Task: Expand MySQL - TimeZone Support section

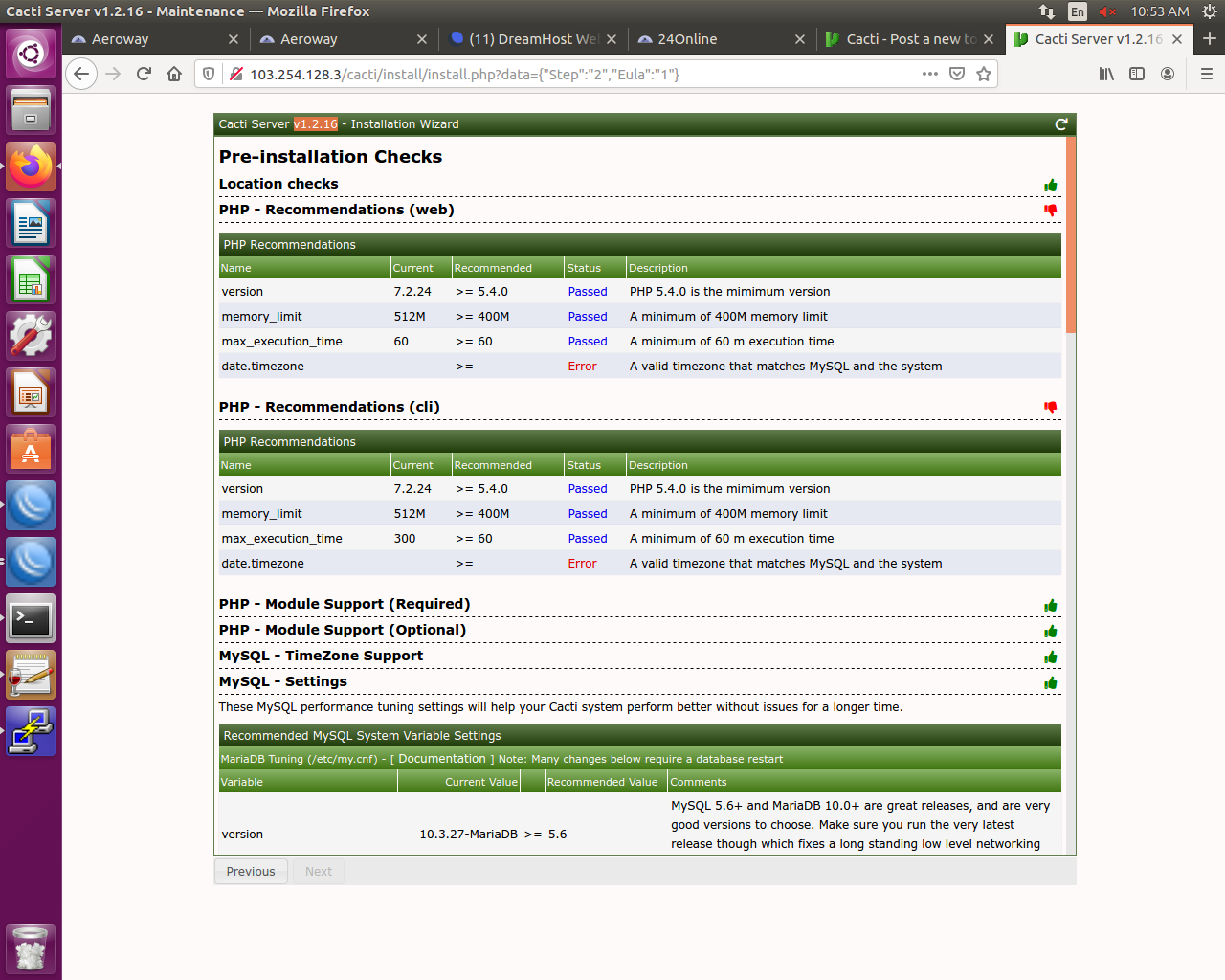Action: coord(321,656)
